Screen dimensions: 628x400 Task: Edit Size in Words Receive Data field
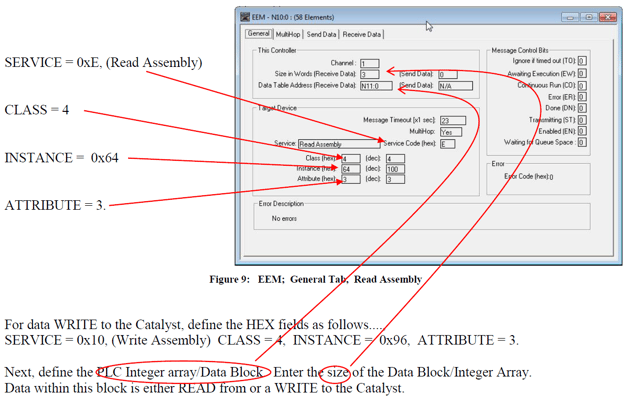pyautogui.click(x=369, y=74)
